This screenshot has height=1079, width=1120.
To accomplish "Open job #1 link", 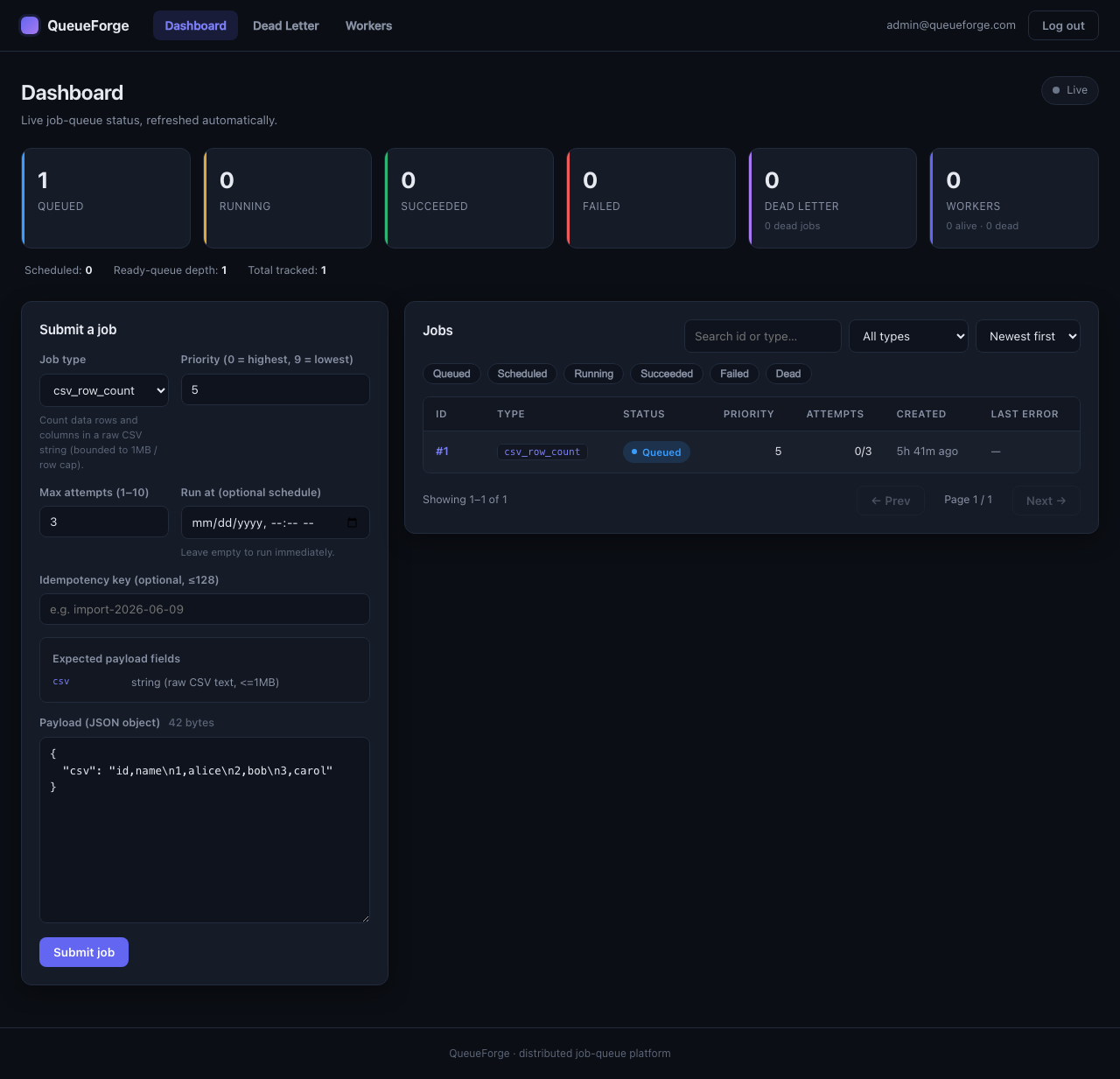I will click(442, 452).
